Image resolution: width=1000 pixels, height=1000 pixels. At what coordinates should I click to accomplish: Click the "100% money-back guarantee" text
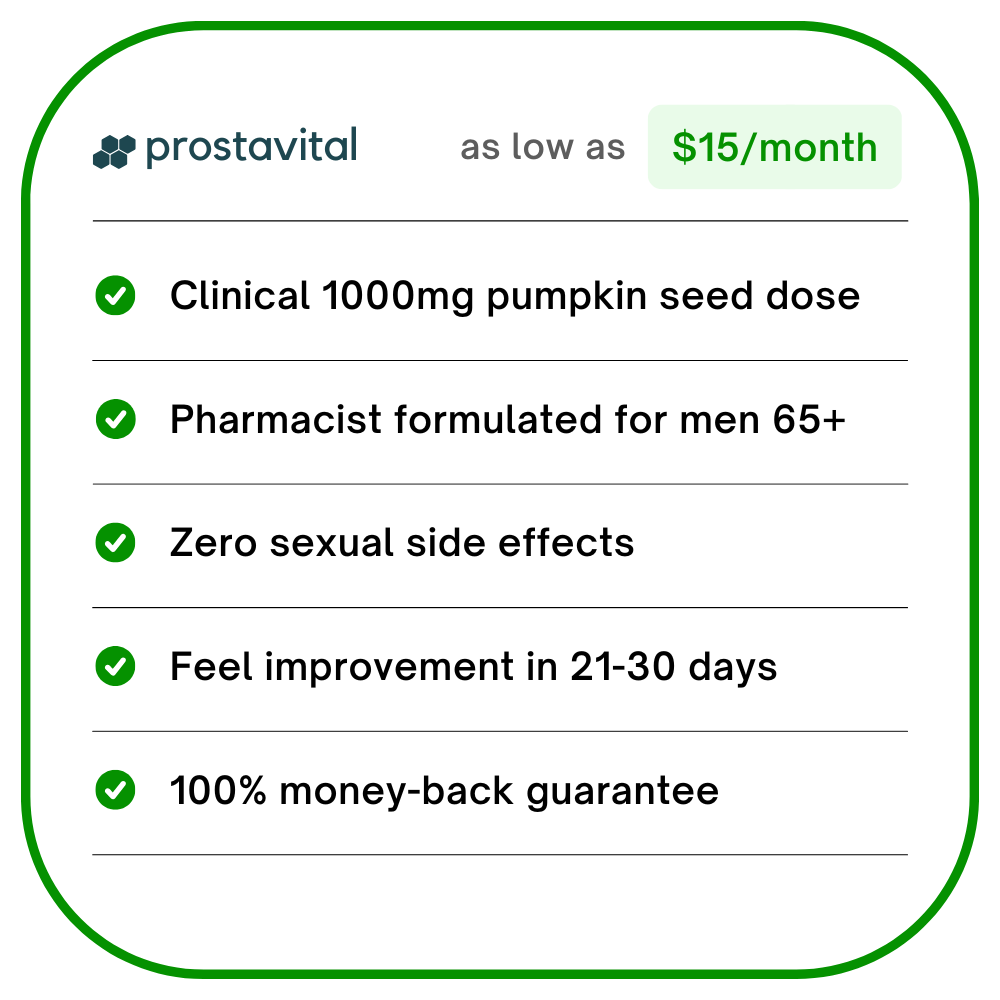coord(444,791)
